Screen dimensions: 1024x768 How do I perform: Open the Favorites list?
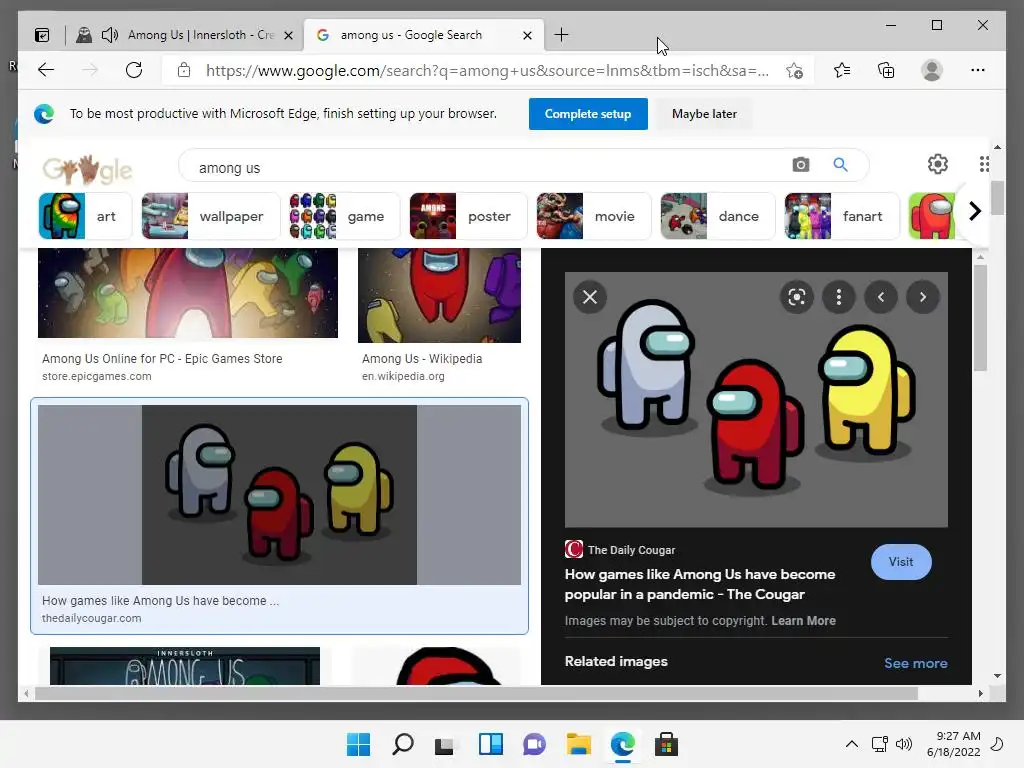[x=842, y=70]
